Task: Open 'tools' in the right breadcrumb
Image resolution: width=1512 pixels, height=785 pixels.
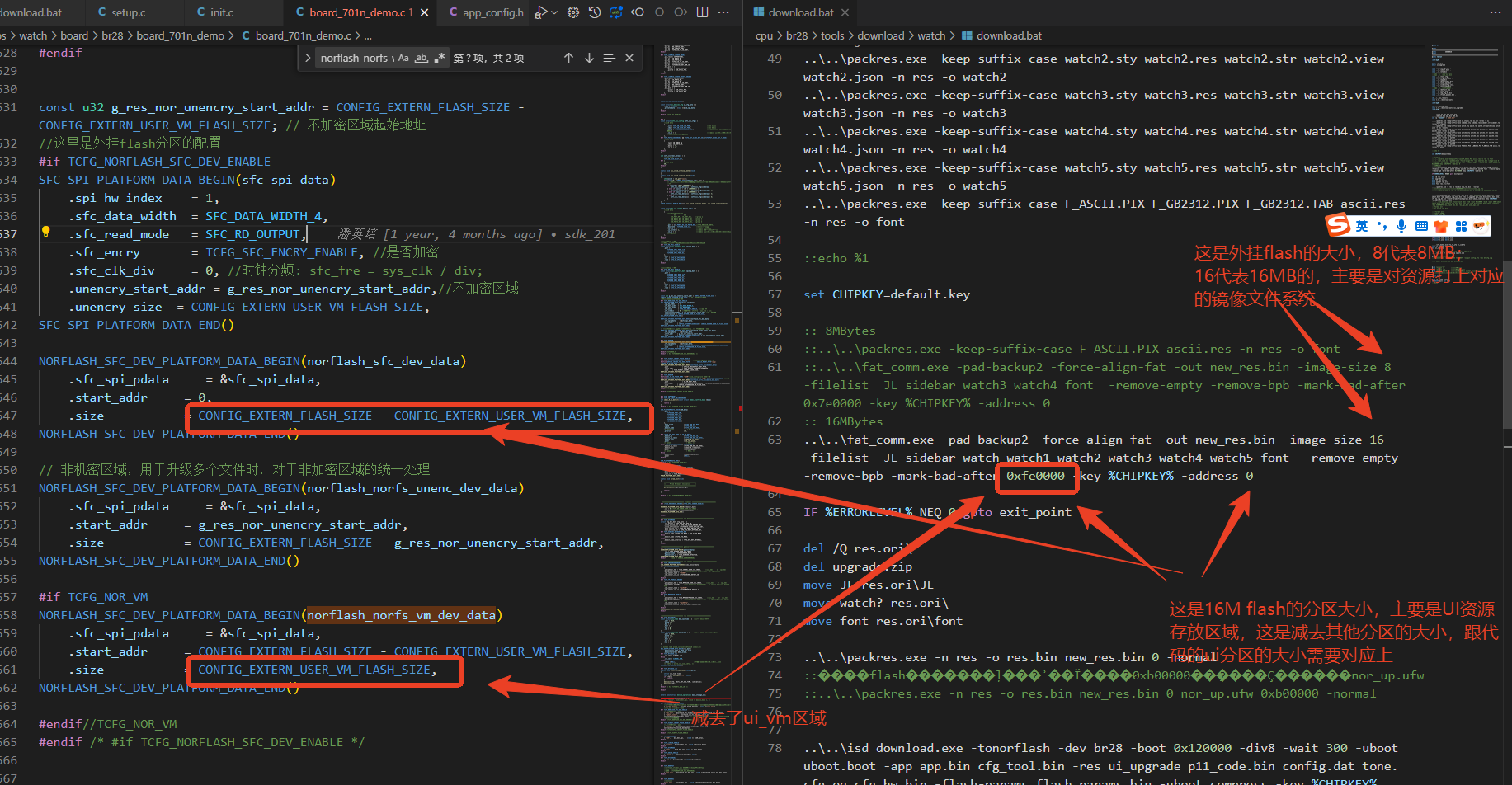Action: [832, 35]
